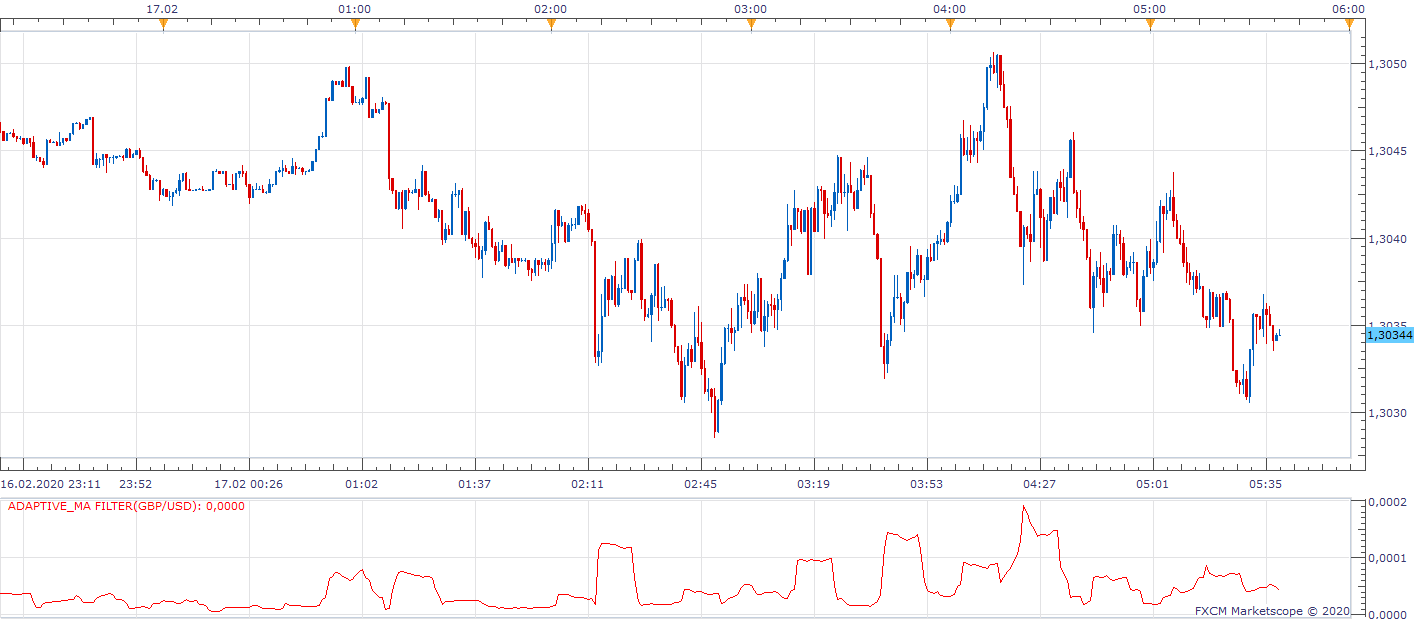Screen dimensions: 1423x619
Task: Click the 1,3050 price axis label
Action: [1388, 64]
